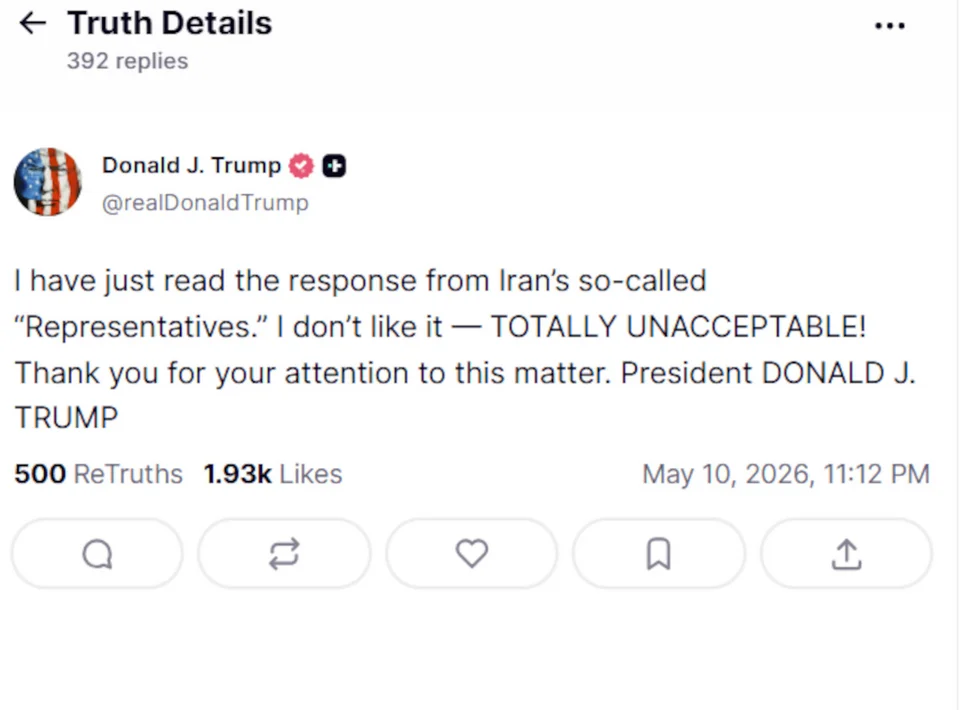The image size is (960, 710).
Task: Open Donald J. Trump's profile picture
Action: [48, 182]
